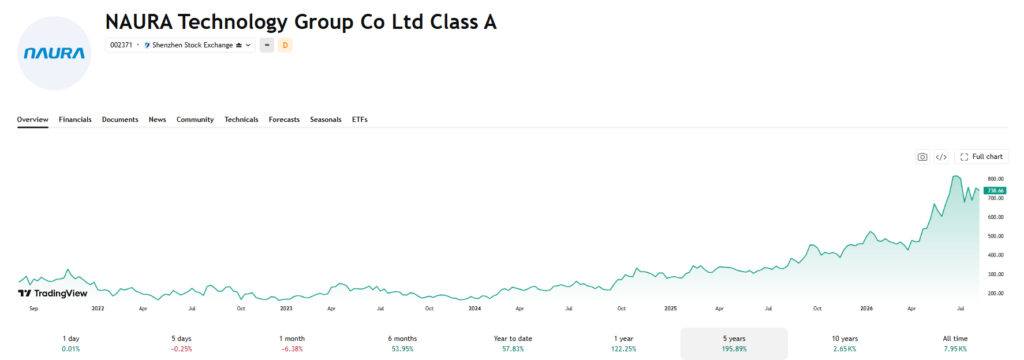
Task: Switch to the Financials tab
Action: (75, 120)
